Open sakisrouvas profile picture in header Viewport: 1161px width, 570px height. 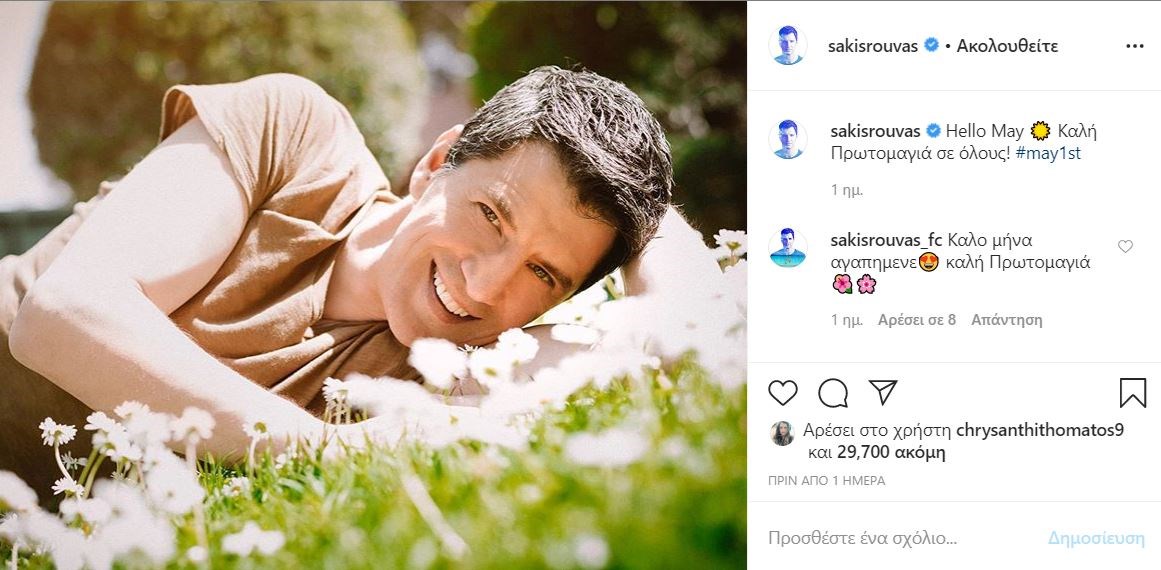(x=788, y=46)
